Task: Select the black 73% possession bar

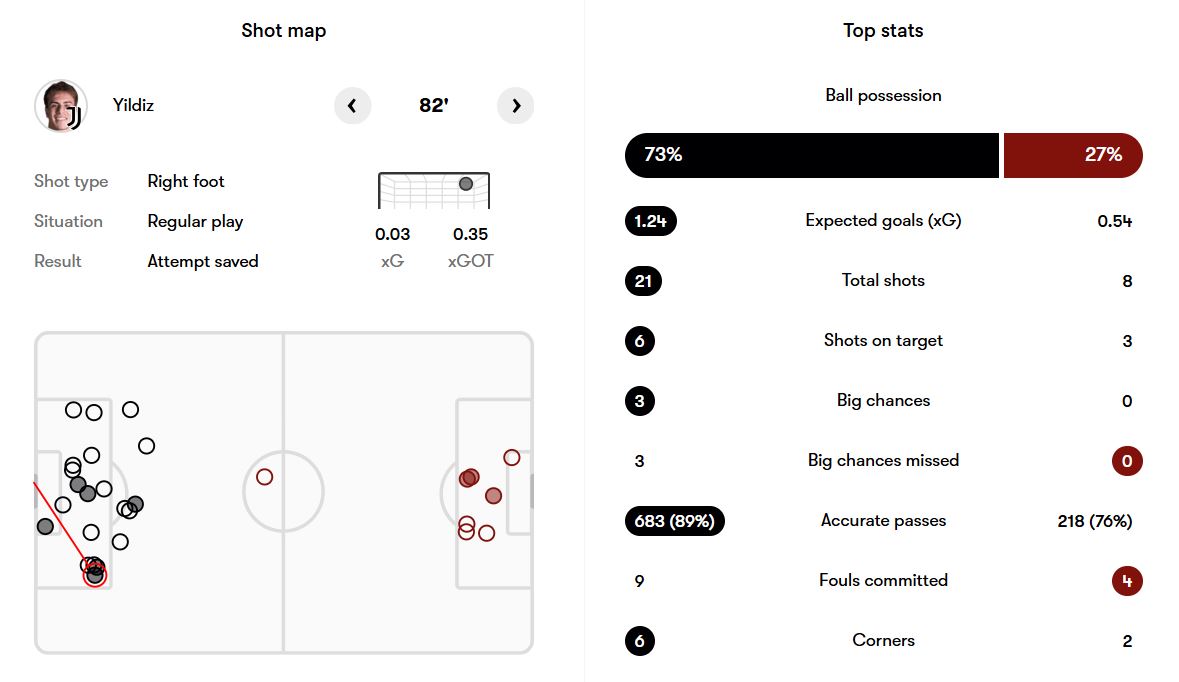Action: 811,155
